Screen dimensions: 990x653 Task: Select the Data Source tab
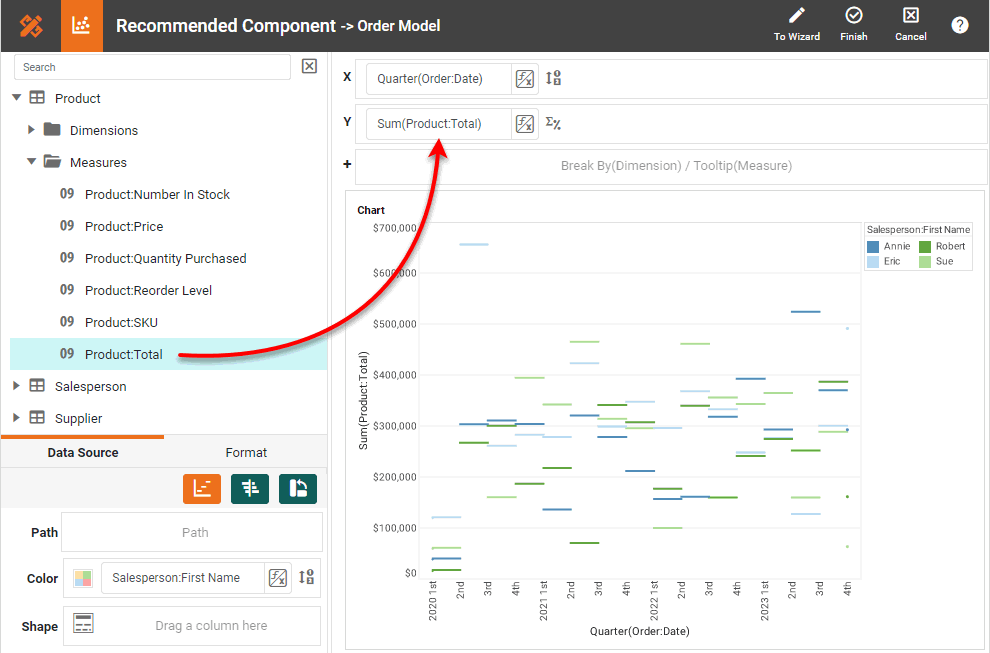tap(83, 453)
